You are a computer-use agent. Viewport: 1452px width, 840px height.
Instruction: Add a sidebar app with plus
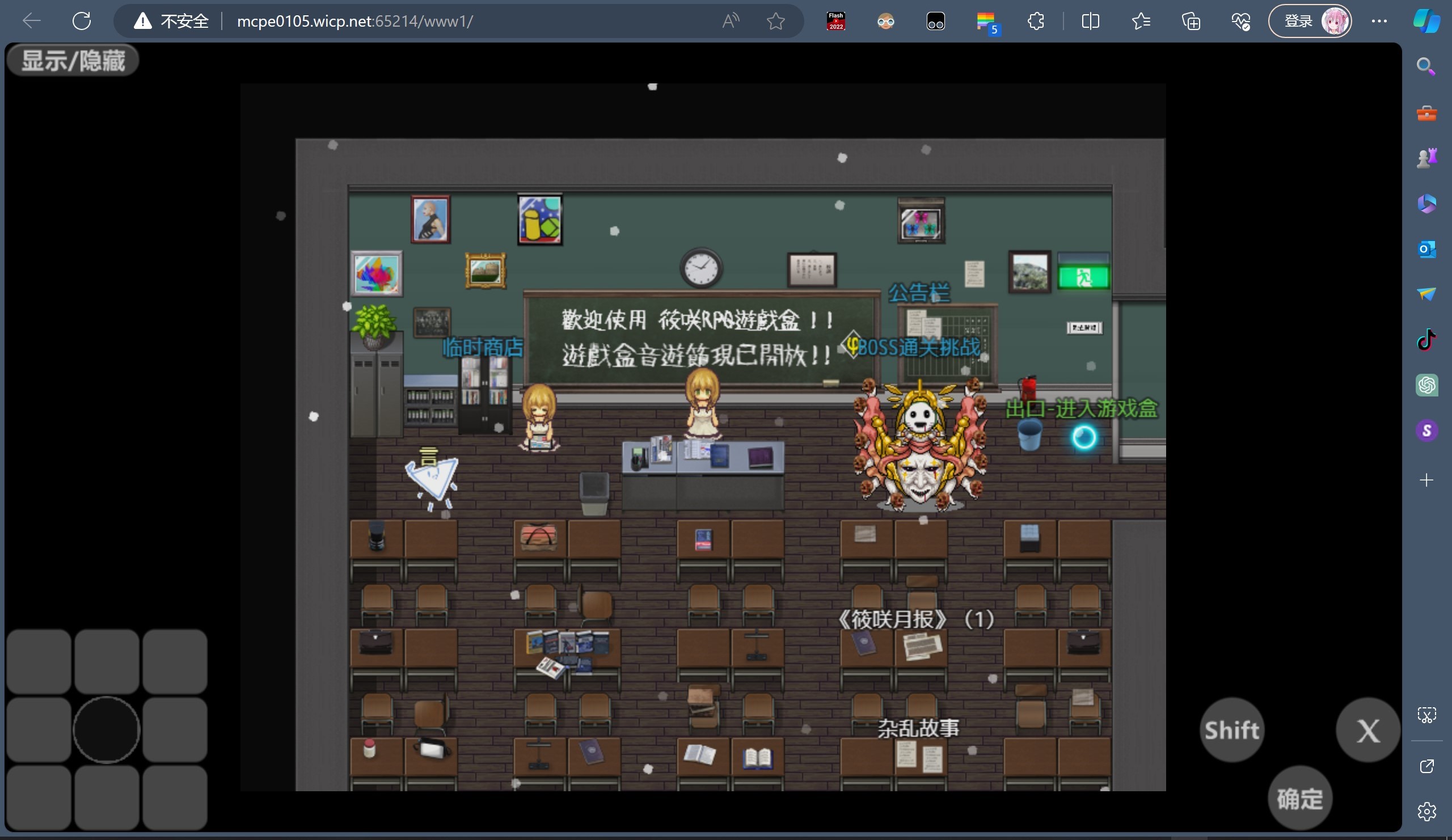point(1426,480)
